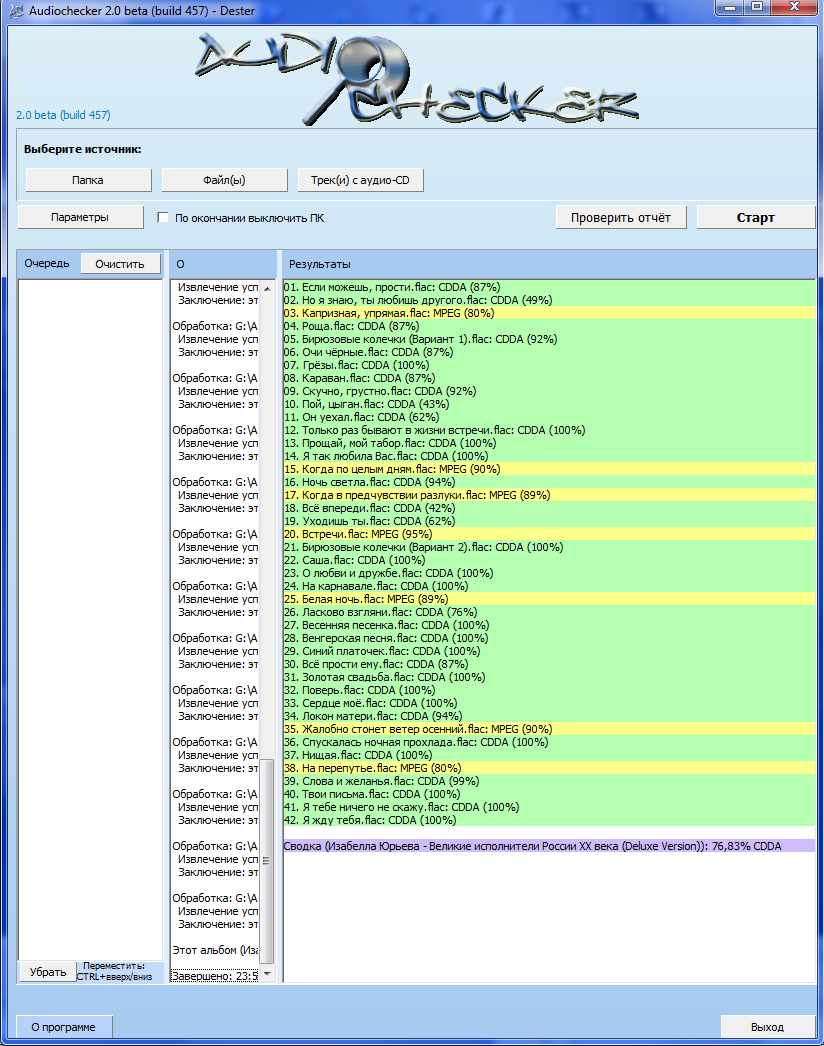Click the Очередь panel header label
Image resolution: width=824 pixels, height=1046 pixels.
(47, 264)
